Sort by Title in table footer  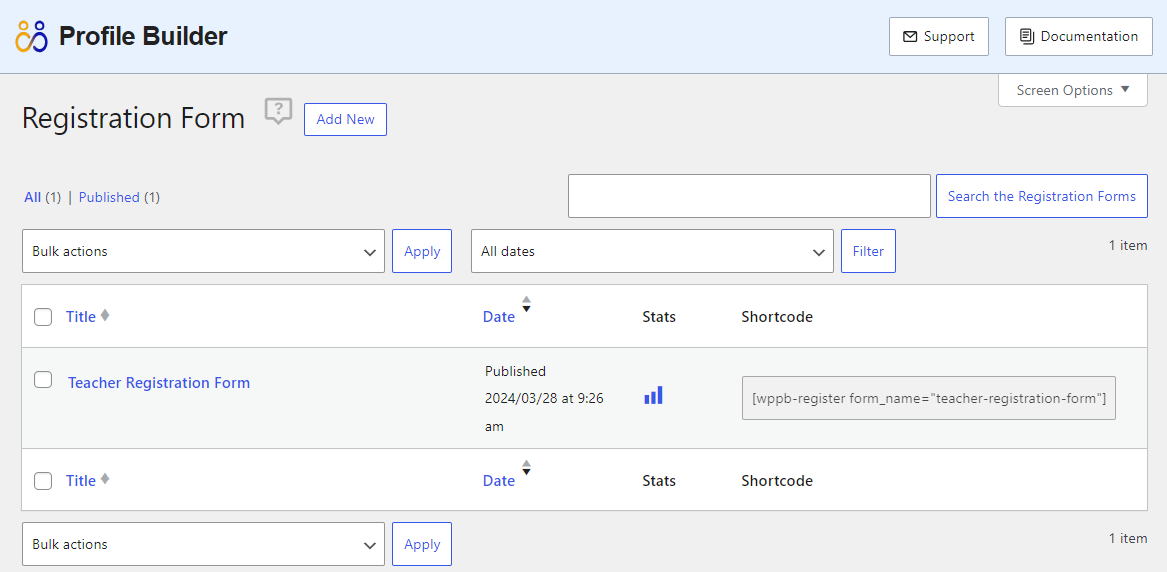[81, 481]
